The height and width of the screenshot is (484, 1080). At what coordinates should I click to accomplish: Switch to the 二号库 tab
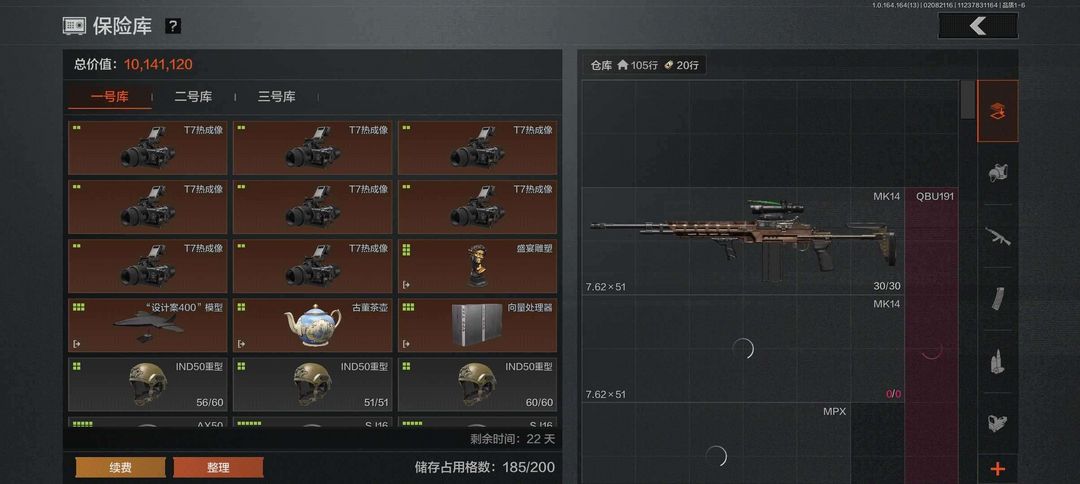193,97
